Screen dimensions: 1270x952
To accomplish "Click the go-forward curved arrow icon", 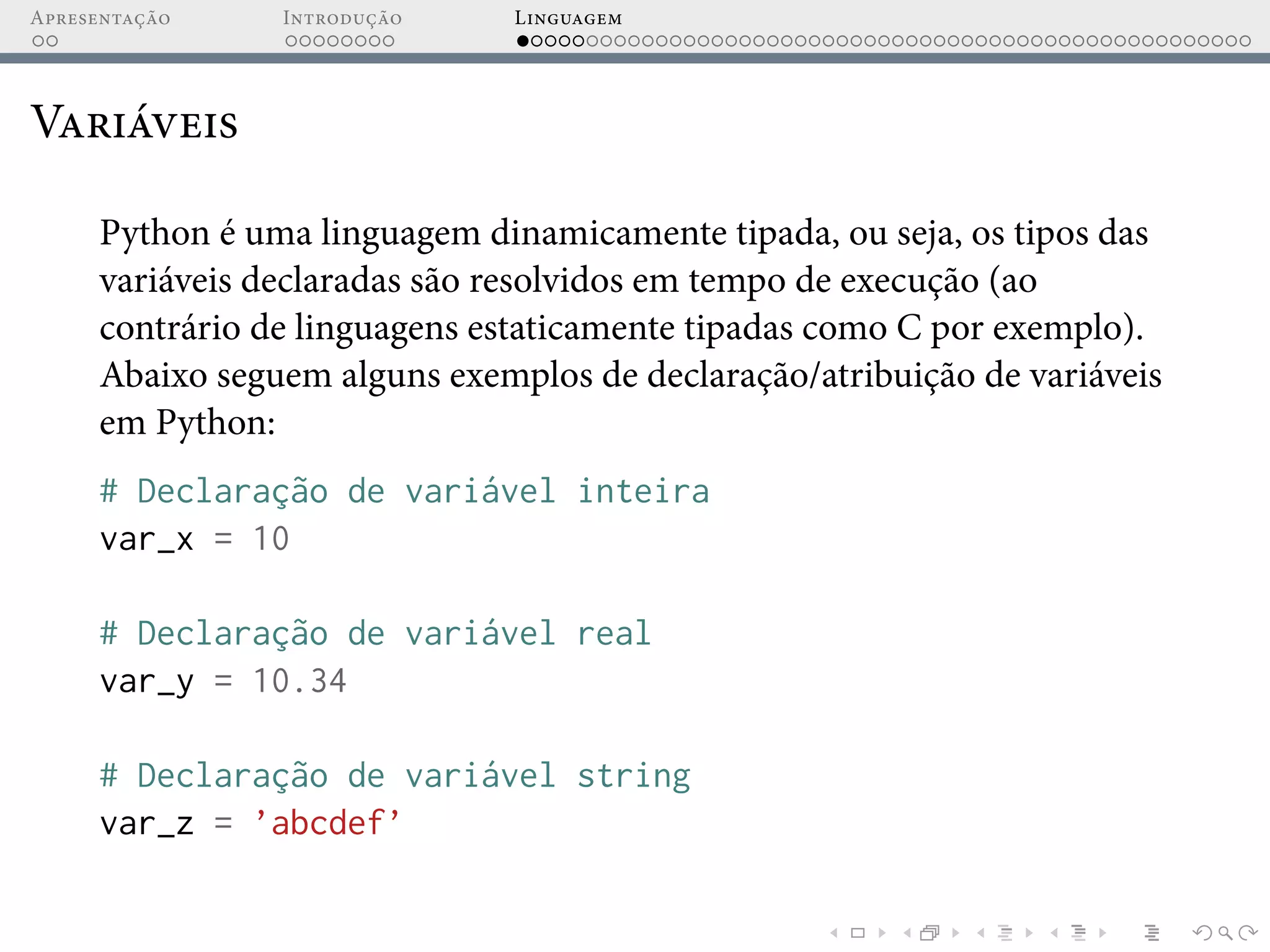I will coord(1248,932).
